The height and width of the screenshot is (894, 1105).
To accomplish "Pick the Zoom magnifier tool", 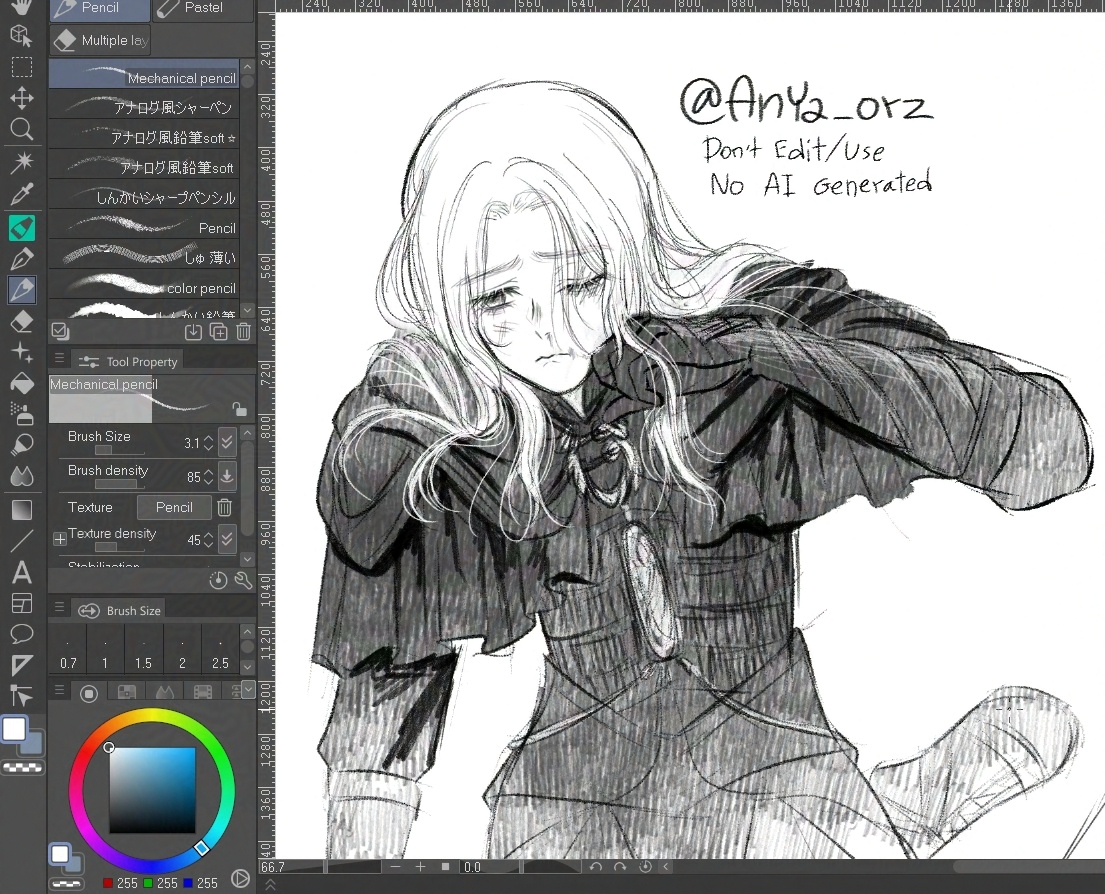I will pyautogui.click(x=22, y=130).
